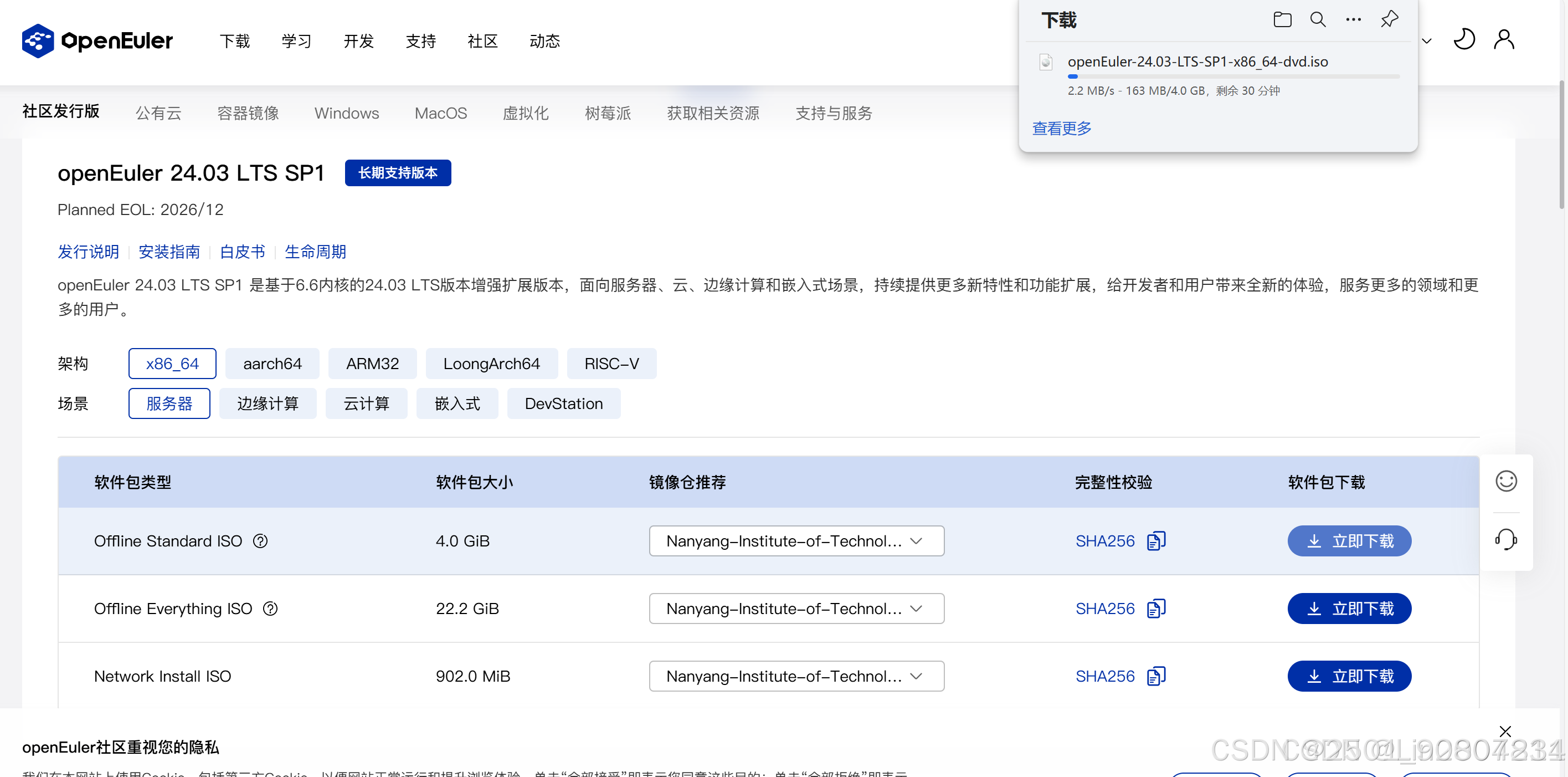The width and height of the screenshot is (1568, 777).
Task: Copy SHA256 for Offline Standard ISO
Action: (x=1156, y=541)
